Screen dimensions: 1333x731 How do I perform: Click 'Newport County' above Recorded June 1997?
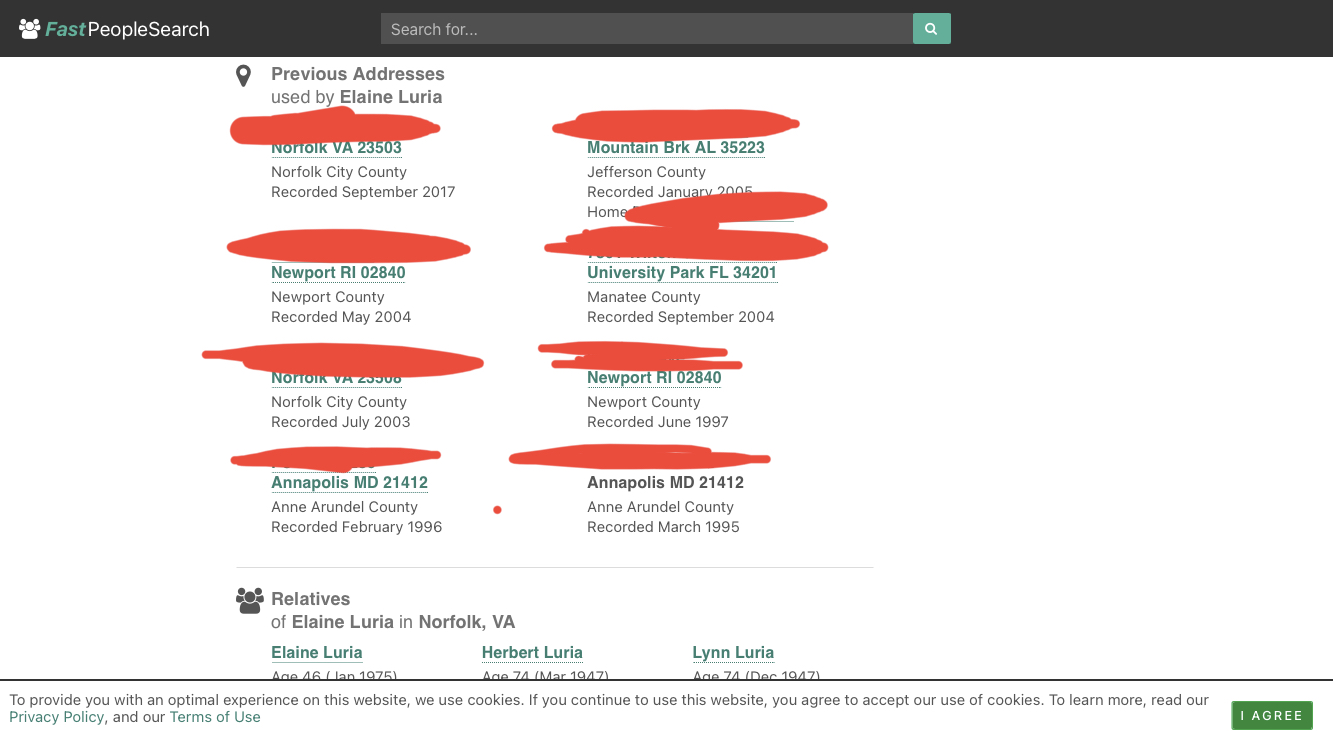[x=643, y=402]
